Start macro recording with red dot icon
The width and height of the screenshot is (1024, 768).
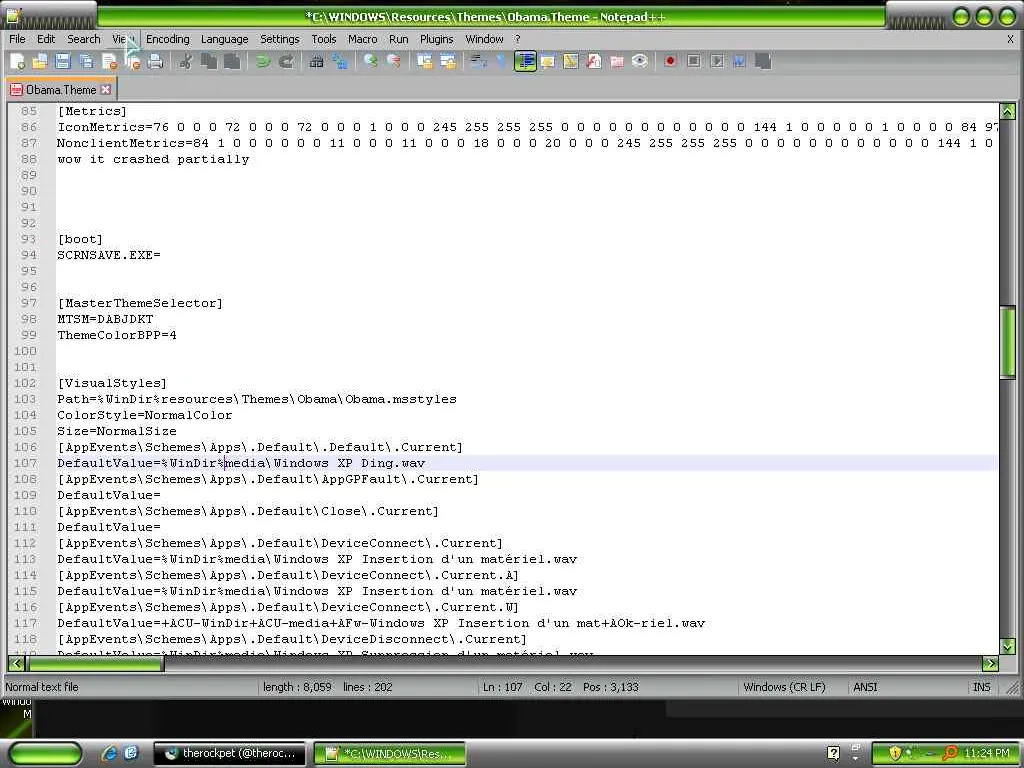pos(670,61)
